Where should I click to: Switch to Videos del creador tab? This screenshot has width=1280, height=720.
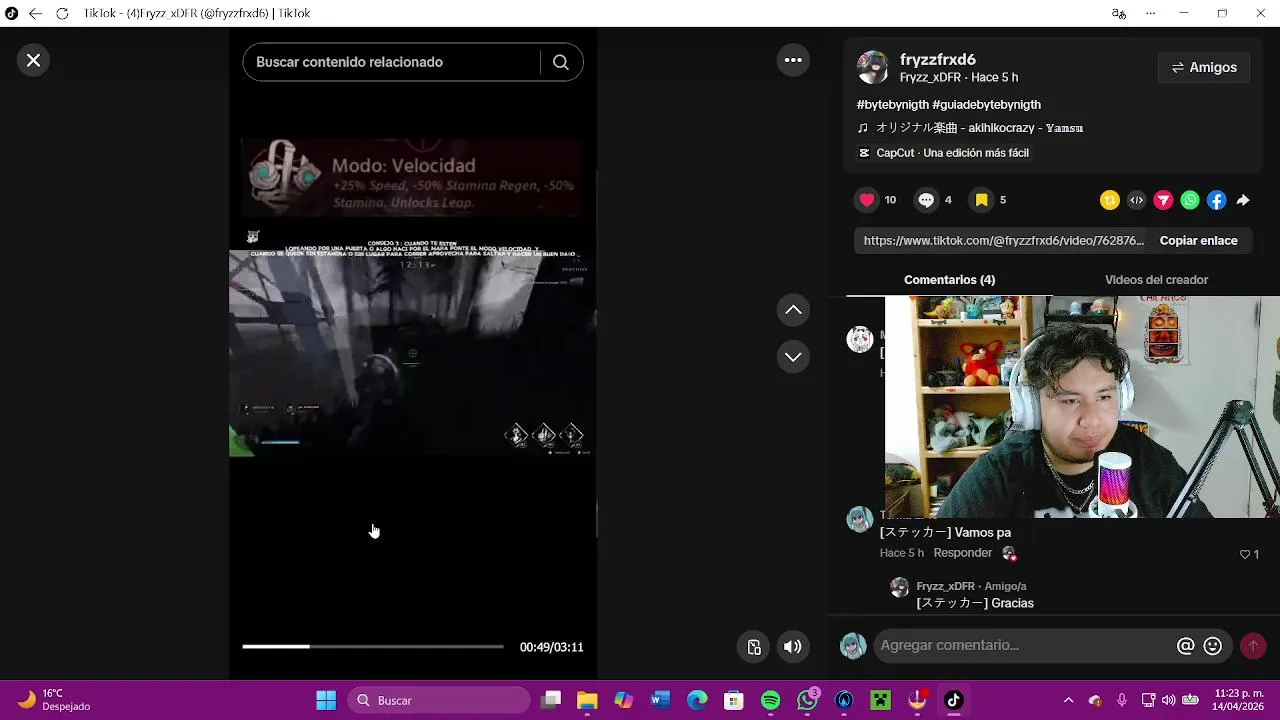(1156, 280)
